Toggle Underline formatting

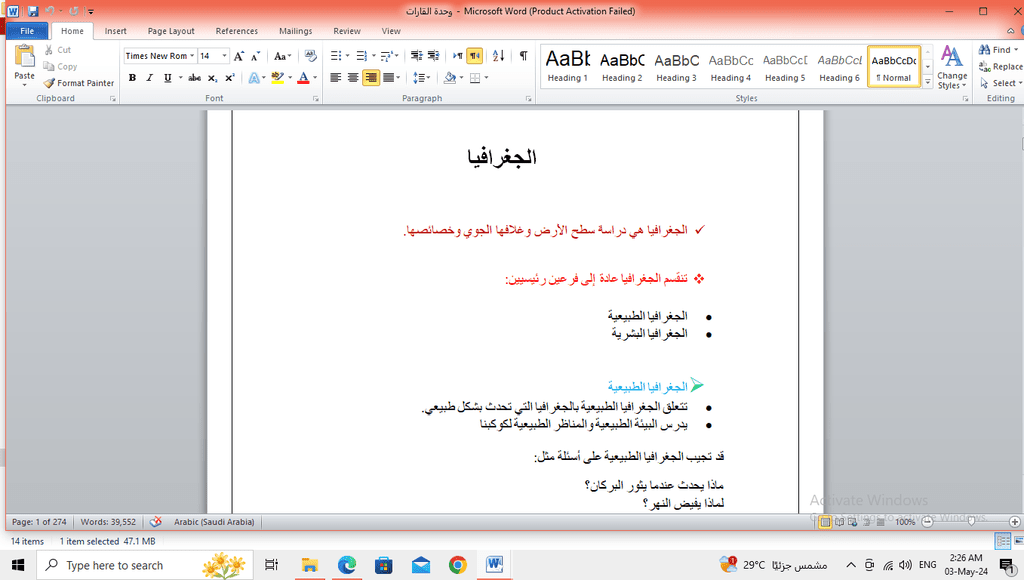coord(167,78)
